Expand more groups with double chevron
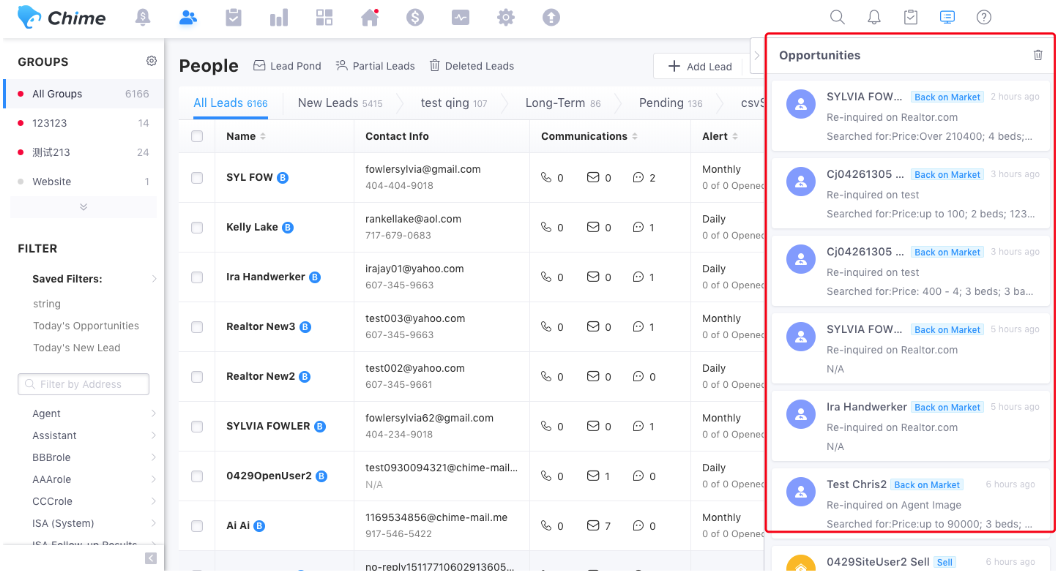The height and width of the screenshot is (575, 1059). coord(83,207)
